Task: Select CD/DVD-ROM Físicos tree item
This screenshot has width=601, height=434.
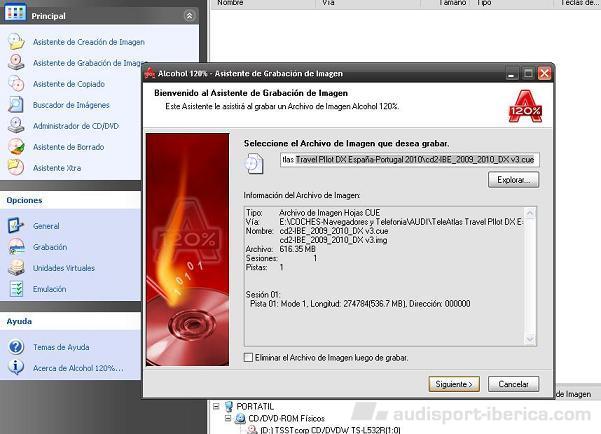Action: point(286,418)
